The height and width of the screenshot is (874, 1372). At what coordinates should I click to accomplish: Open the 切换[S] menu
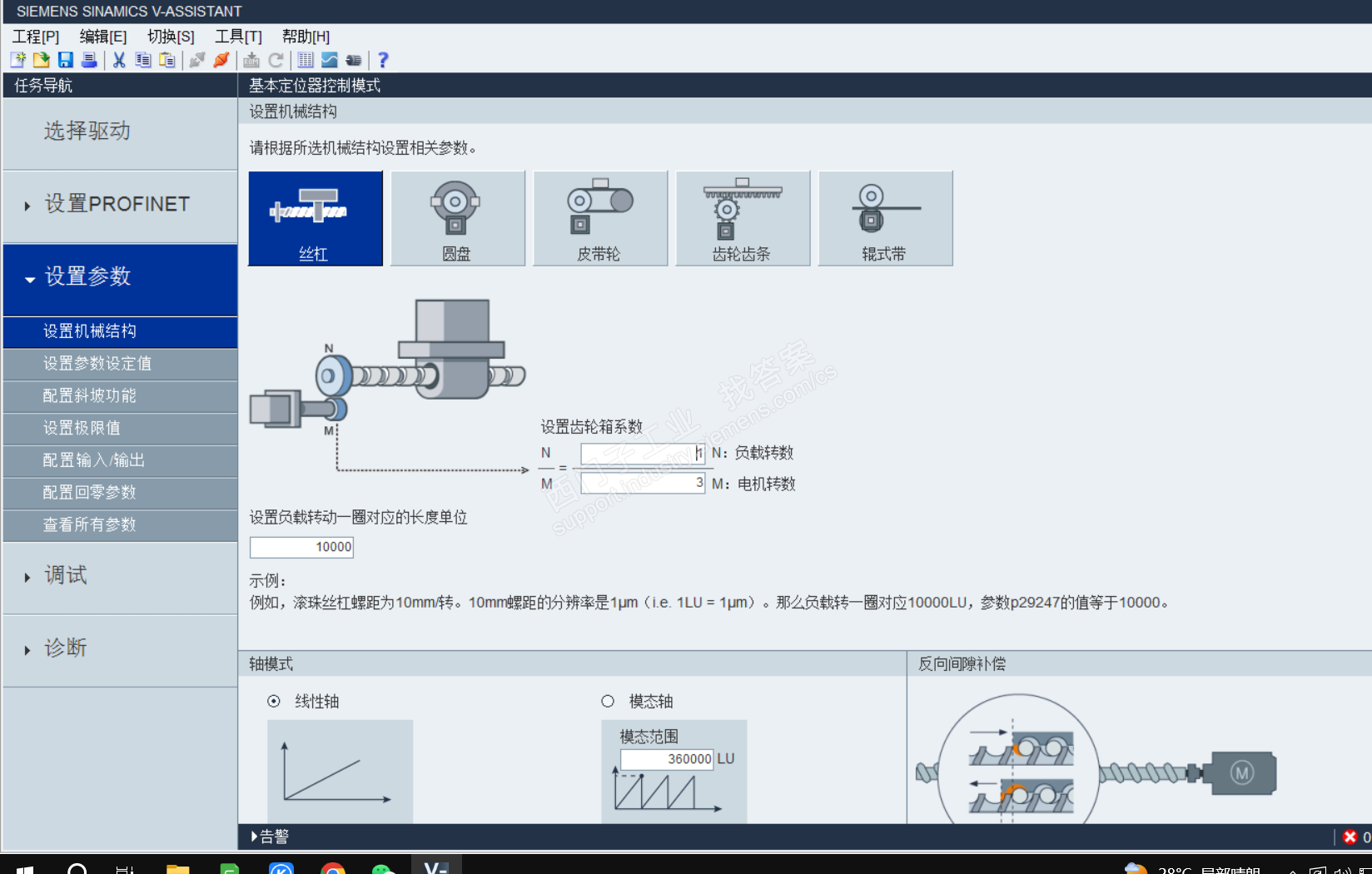(x=171, y=37)
